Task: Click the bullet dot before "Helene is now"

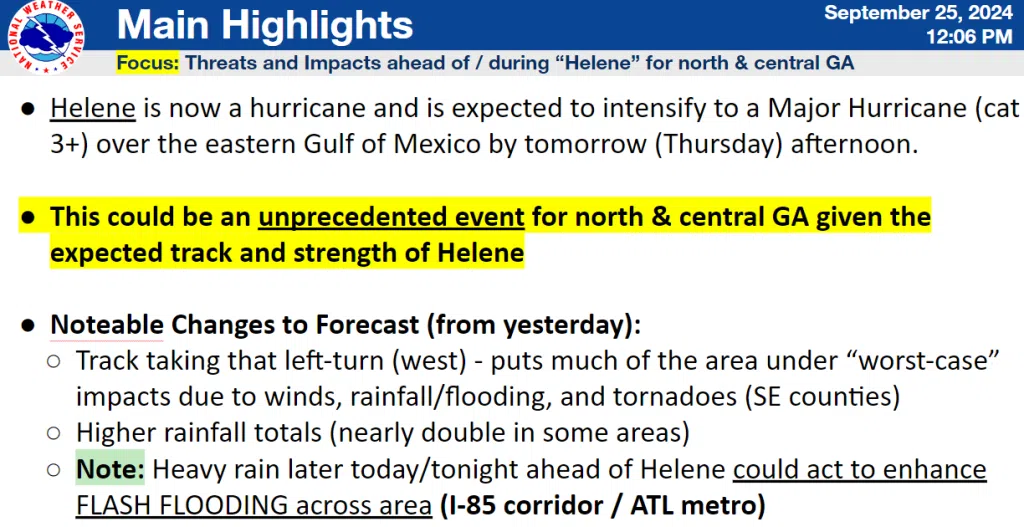Action: pos(30,109)
